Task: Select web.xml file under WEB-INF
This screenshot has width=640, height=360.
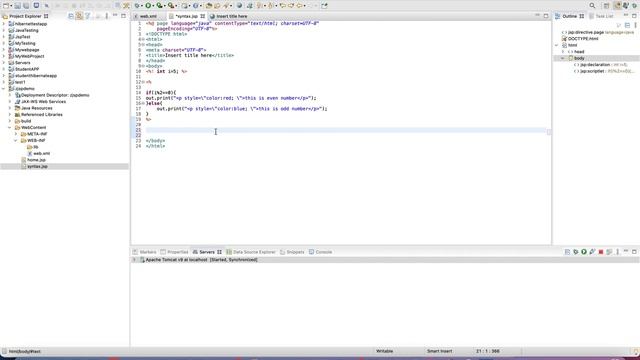Action: (x=42, y=153)
